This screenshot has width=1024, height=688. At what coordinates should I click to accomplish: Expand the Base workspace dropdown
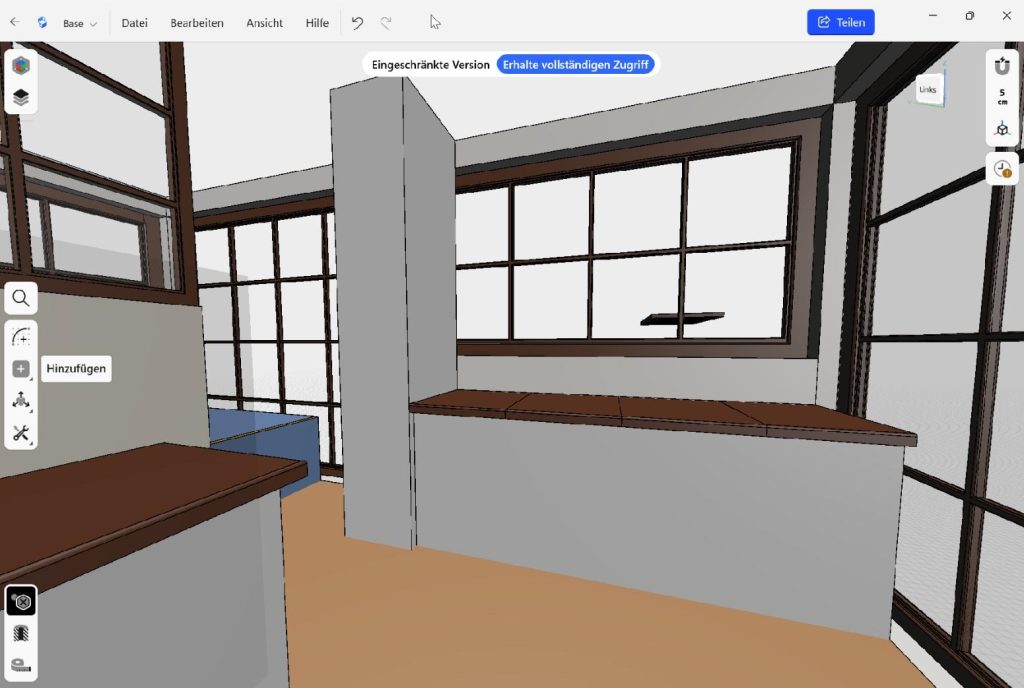[80, 23]
